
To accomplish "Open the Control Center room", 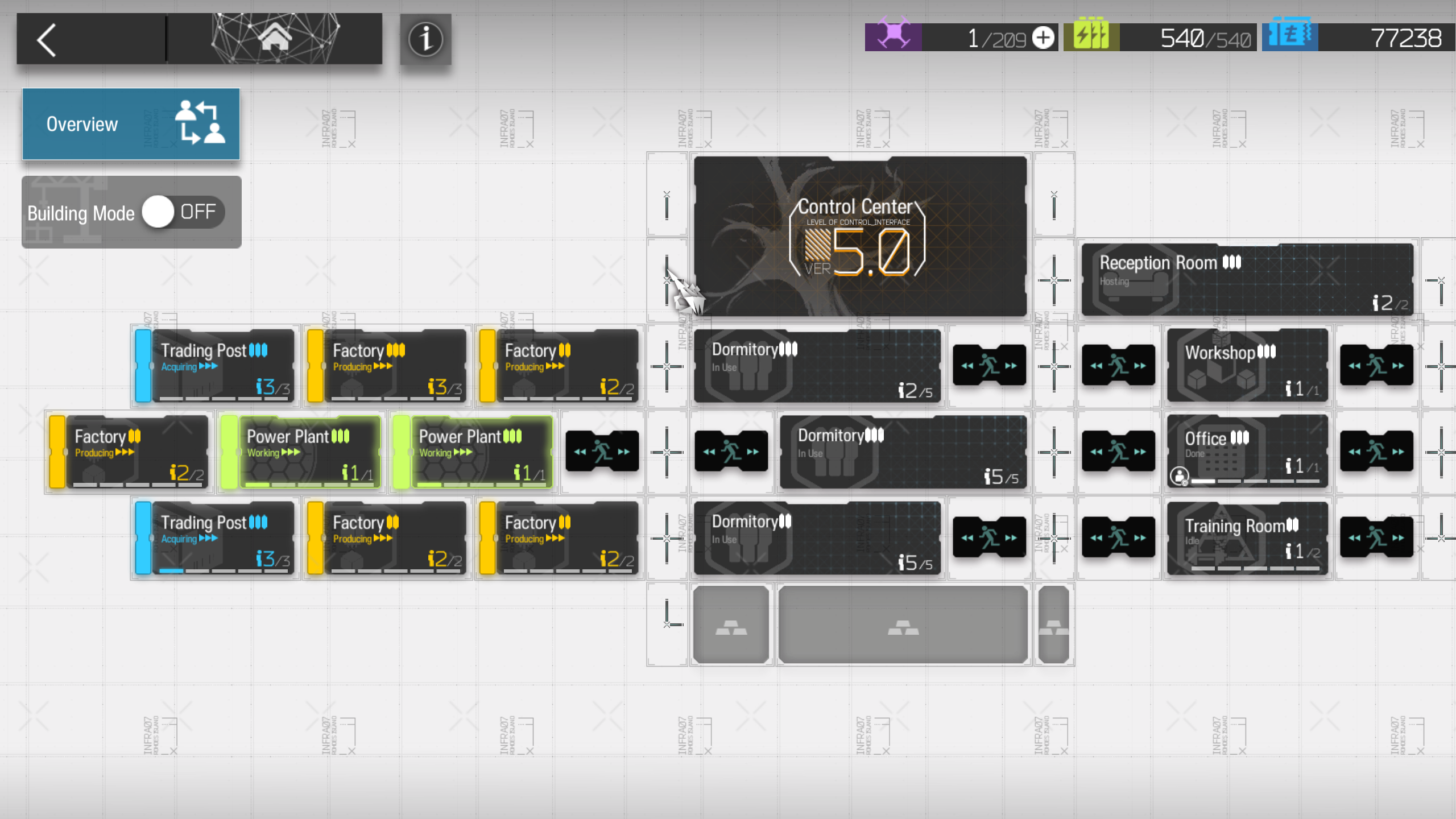I will coord(860,236).
